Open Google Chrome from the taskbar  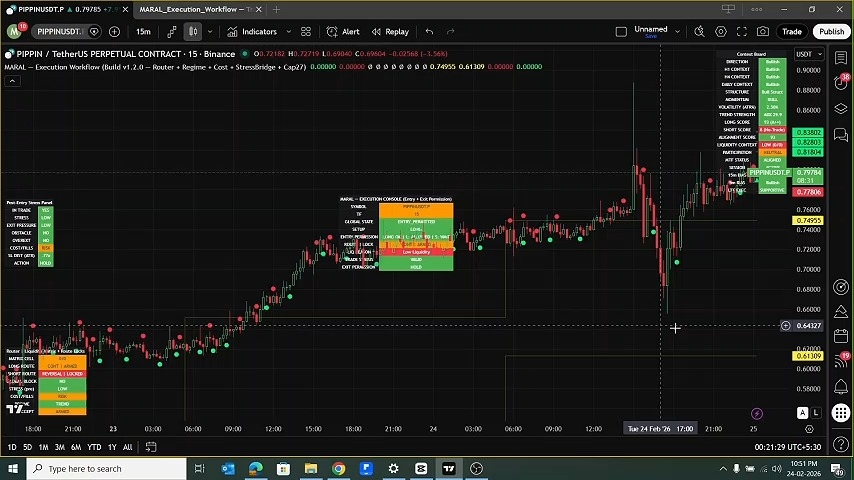(x=338, y=469)
